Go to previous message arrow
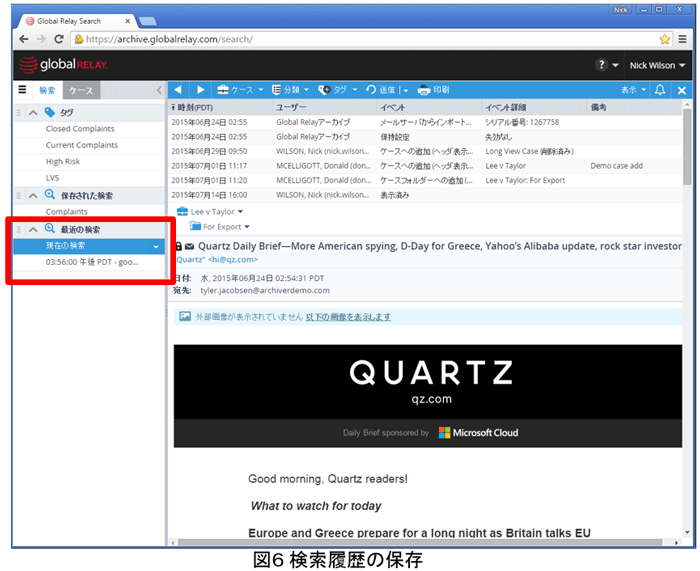The width and height of the screenshot is (700, 571). [x=178, y=90]
